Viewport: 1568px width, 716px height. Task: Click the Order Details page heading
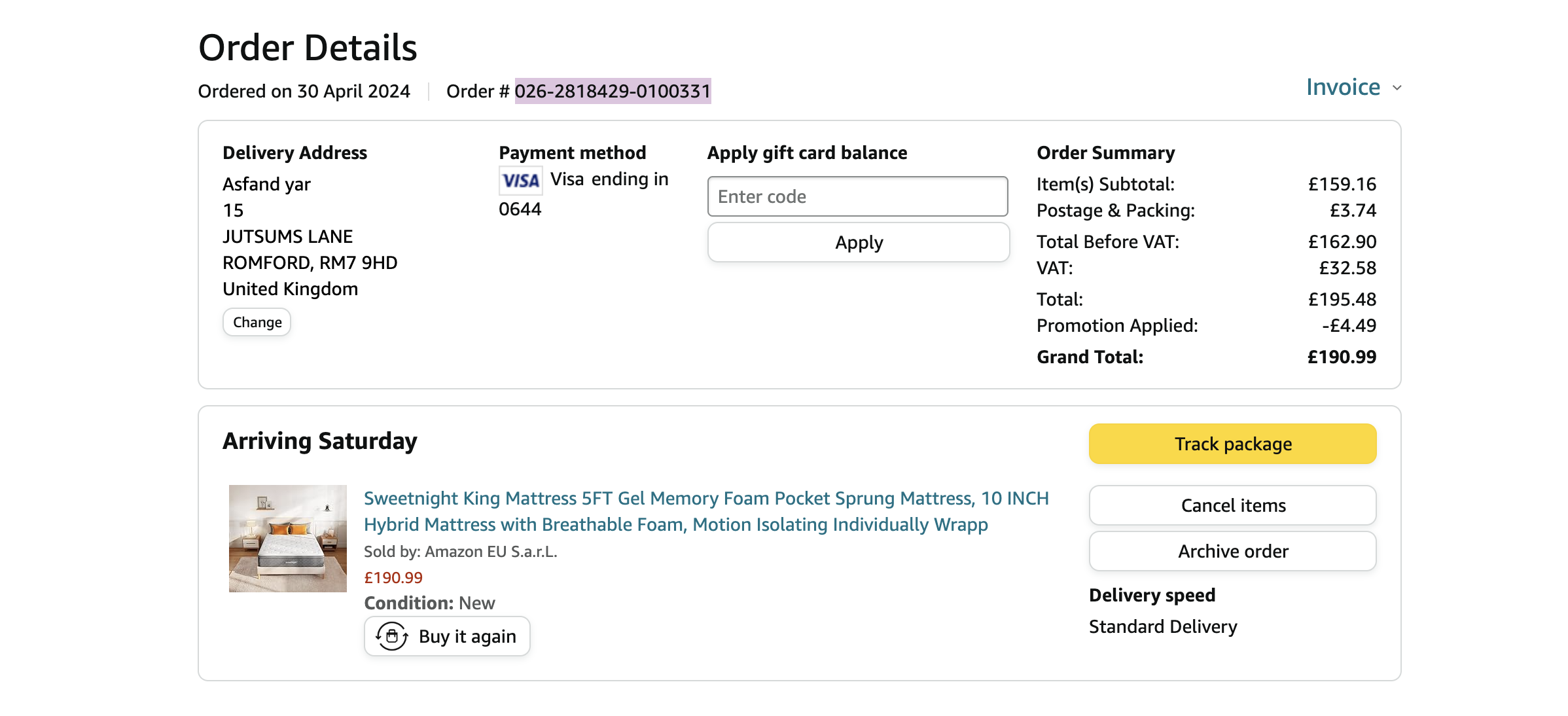308,48
